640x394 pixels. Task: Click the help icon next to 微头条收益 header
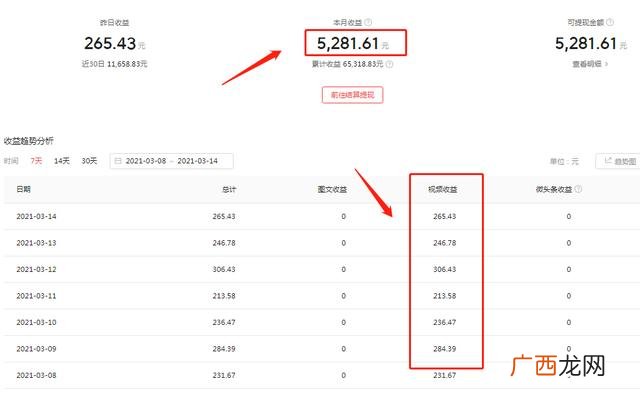578,189
